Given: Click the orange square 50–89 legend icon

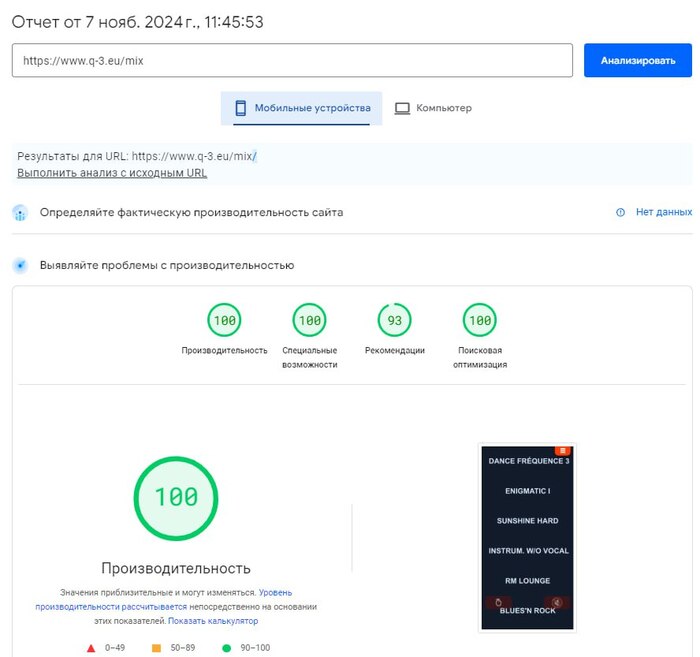Looking at the screenshot, I should (156, 648).
